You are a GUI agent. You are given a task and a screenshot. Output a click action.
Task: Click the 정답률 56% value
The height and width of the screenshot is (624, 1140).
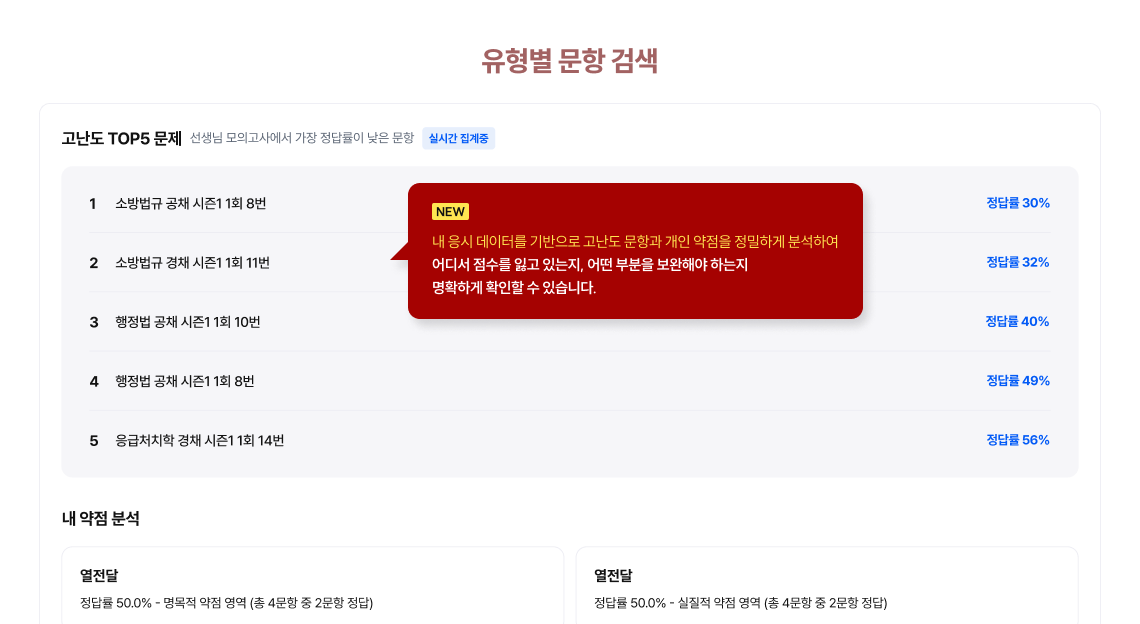(1017, 440)
